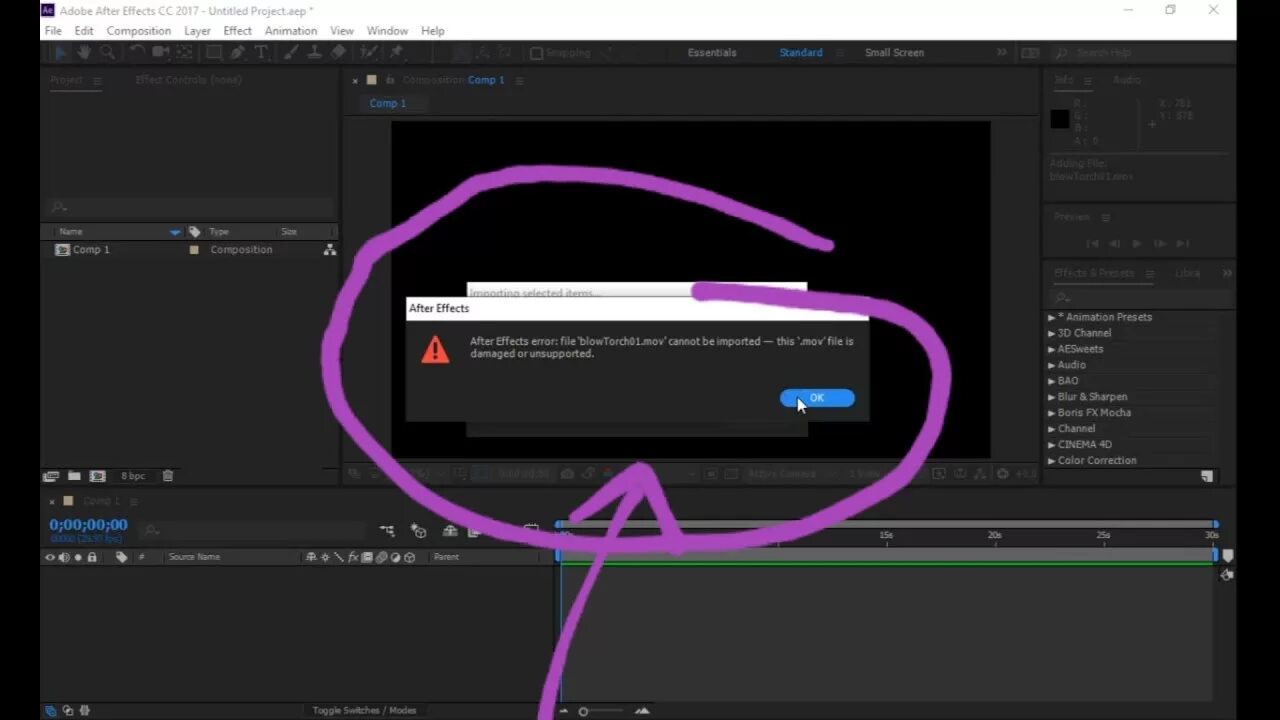
Task: Switch to Small Screen workspace
Action: tap(894, 53)
